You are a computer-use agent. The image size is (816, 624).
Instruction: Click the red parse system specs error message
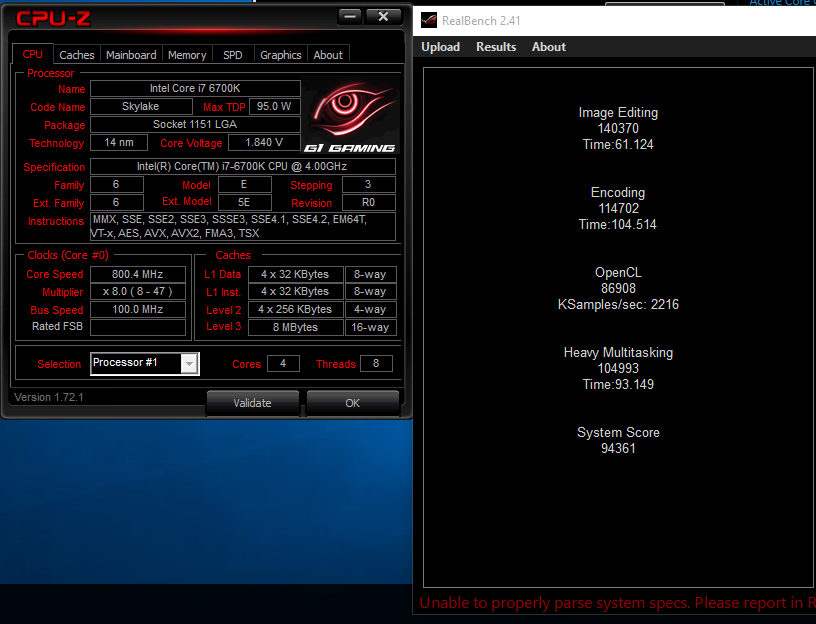[617, 603]
